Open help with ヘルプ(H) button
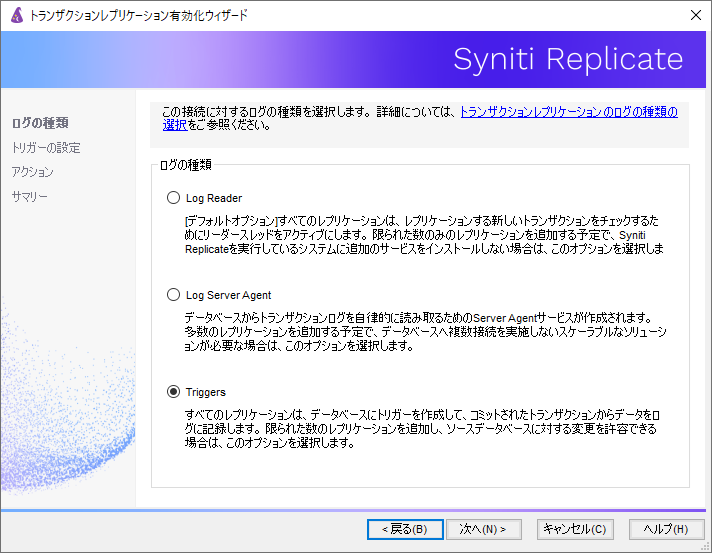Image resolution: width=712 pixels, height=553 pixels. [666, 529]
